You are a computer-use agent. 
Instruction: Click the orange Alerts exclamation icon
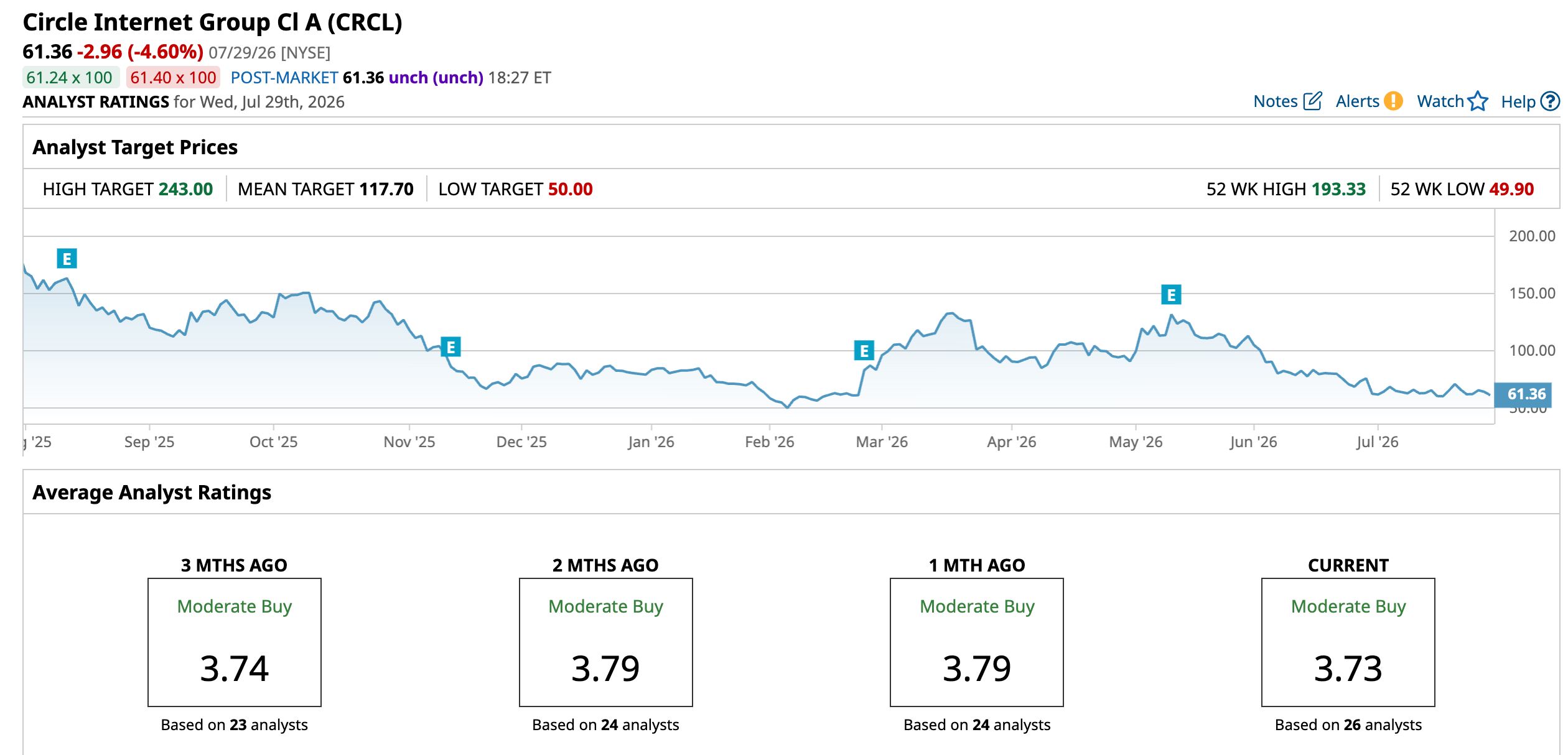(1394, 101)
